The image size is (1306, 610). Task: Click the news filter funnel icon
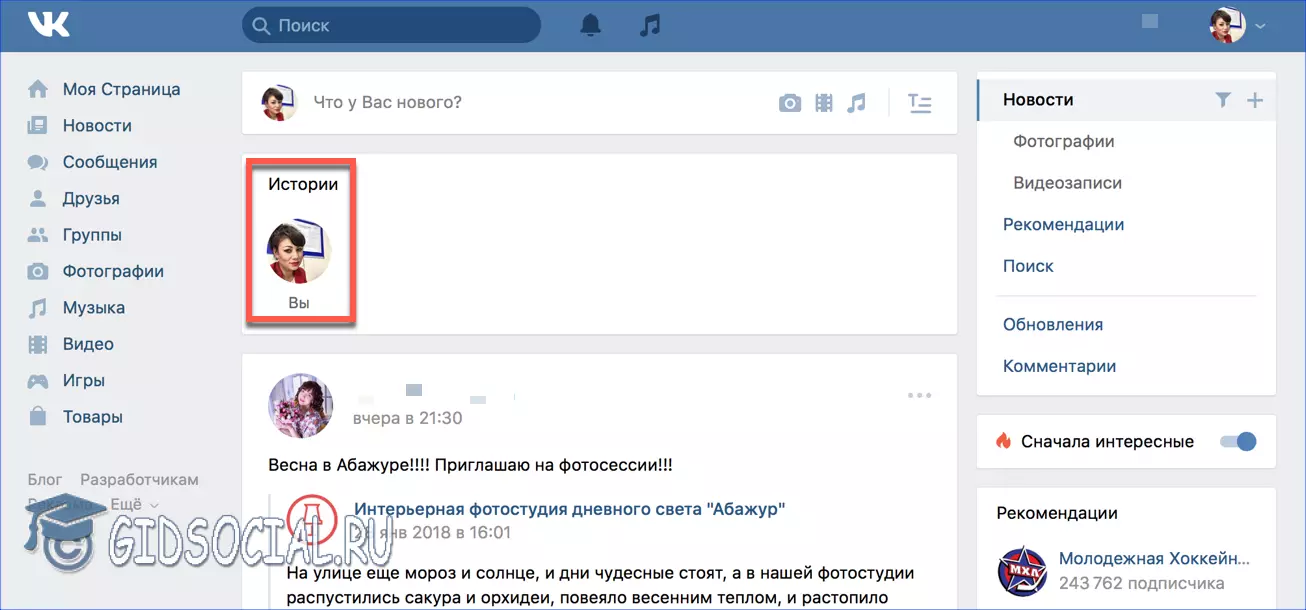pyautogui.click(x=1222, y=100)
